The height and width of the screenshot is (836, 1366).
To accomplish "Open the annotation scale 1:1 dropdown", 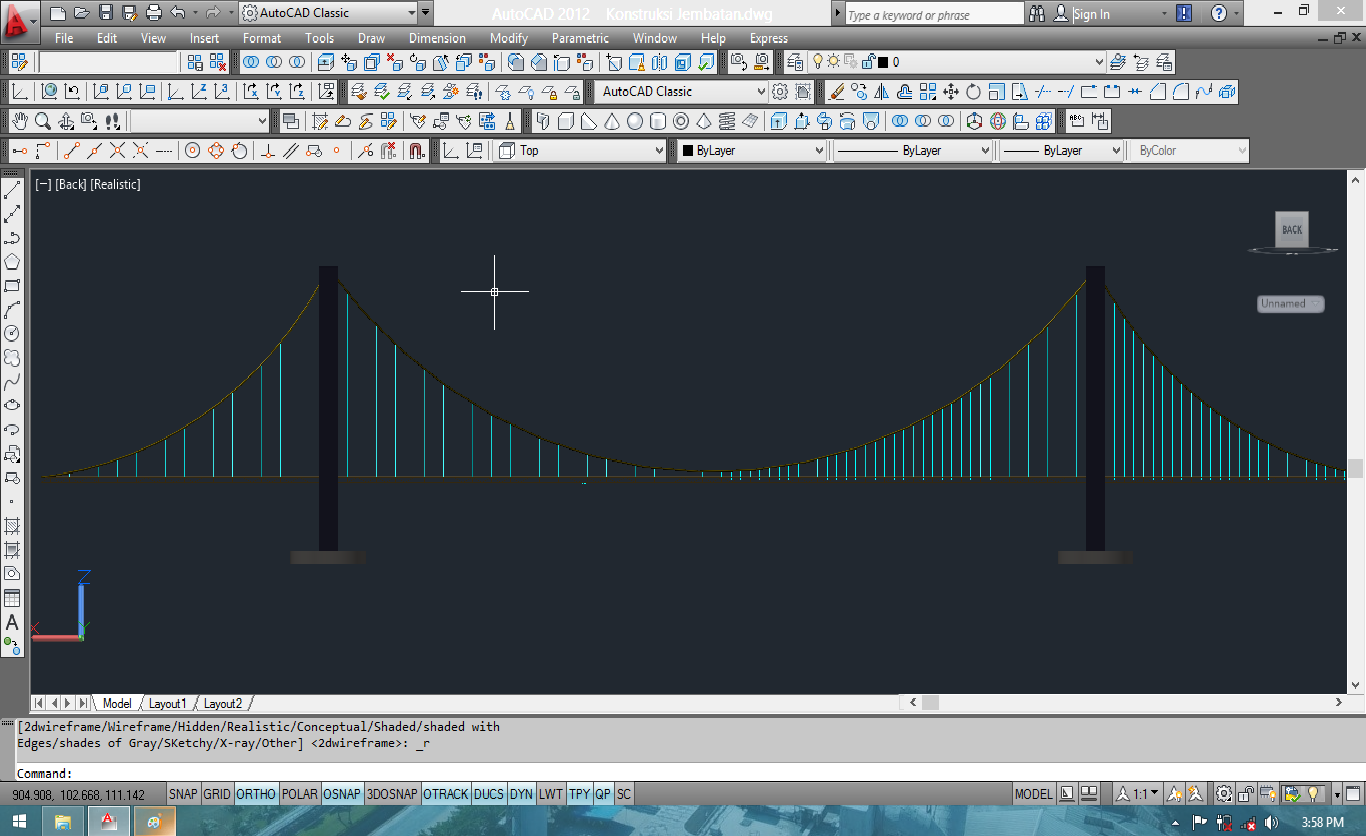I will pos(1138,794).
